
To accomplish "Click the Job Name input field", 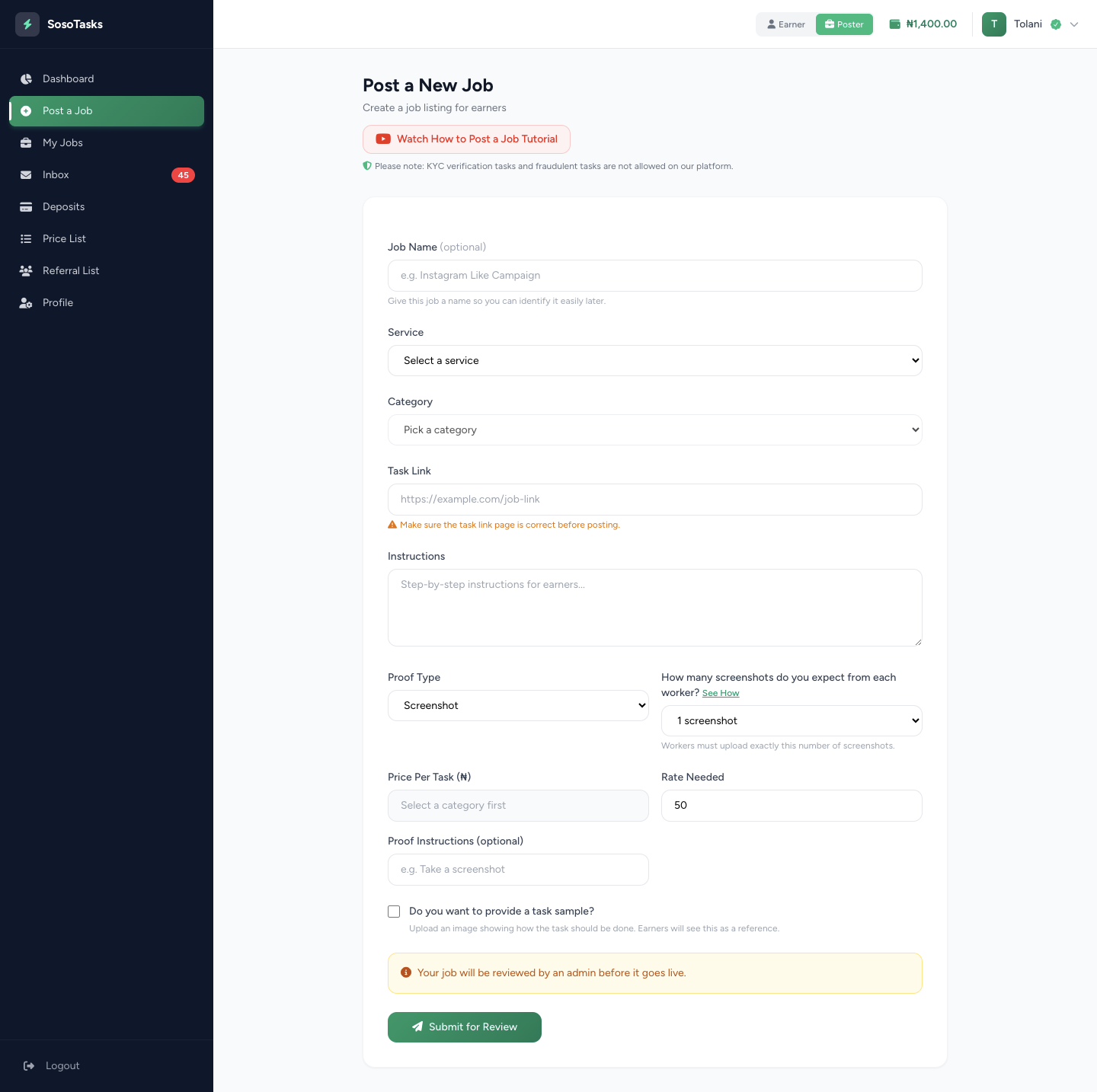I will [x=655, y=276].
